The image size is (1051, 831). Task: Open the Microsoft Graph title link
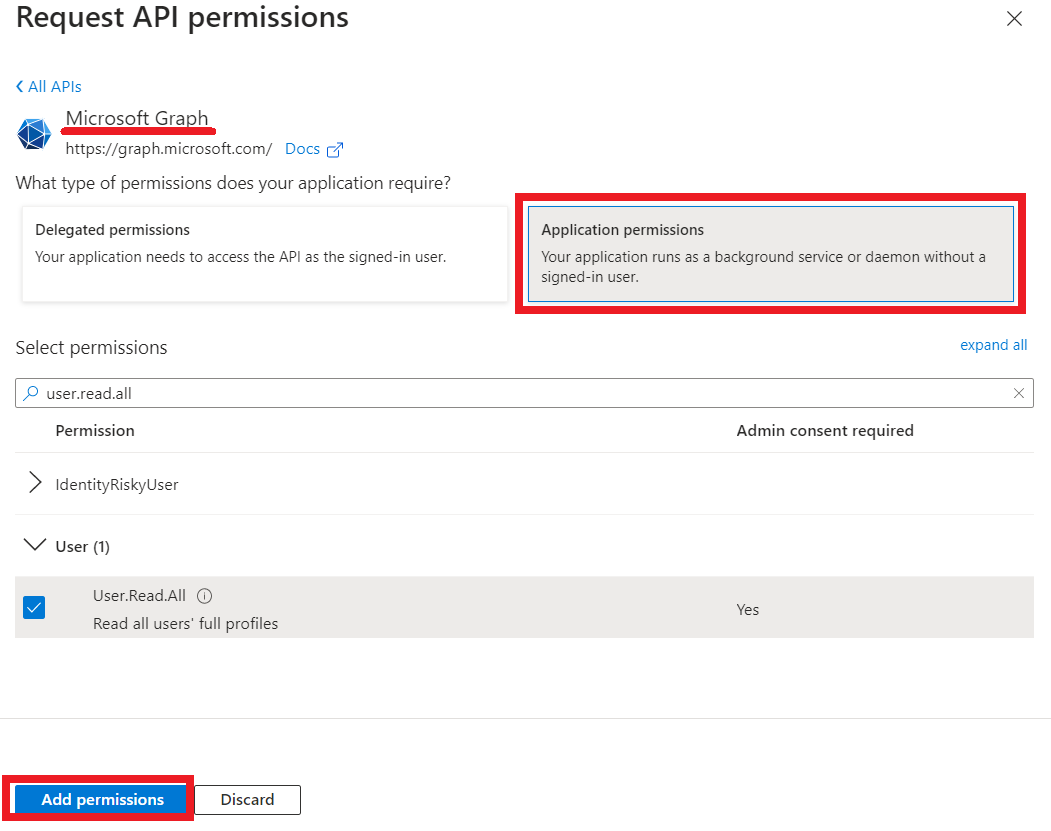pyautogui.click(x=137, y=119)
